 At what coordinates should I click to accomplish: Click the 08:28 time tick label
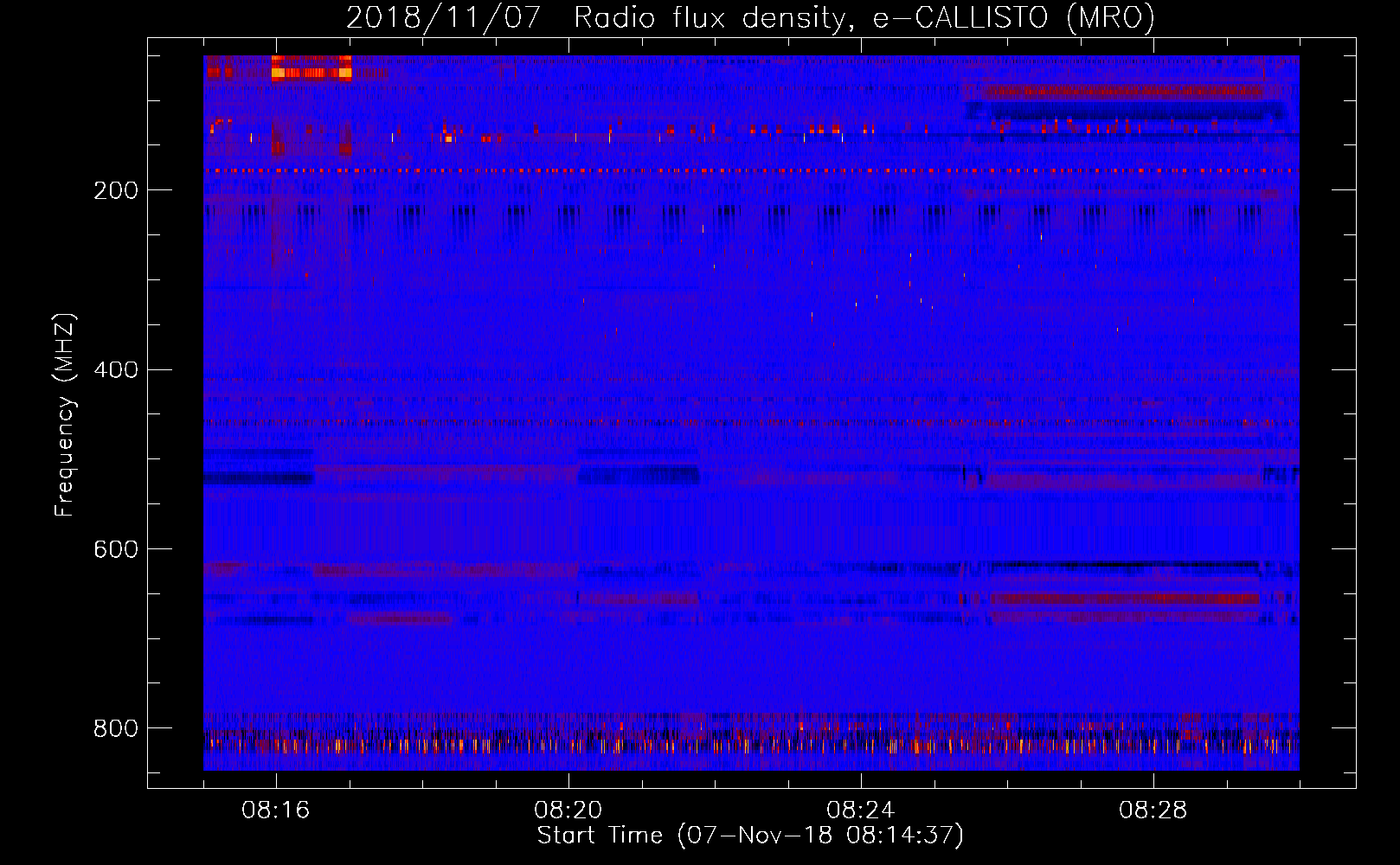pos(1153,811)
